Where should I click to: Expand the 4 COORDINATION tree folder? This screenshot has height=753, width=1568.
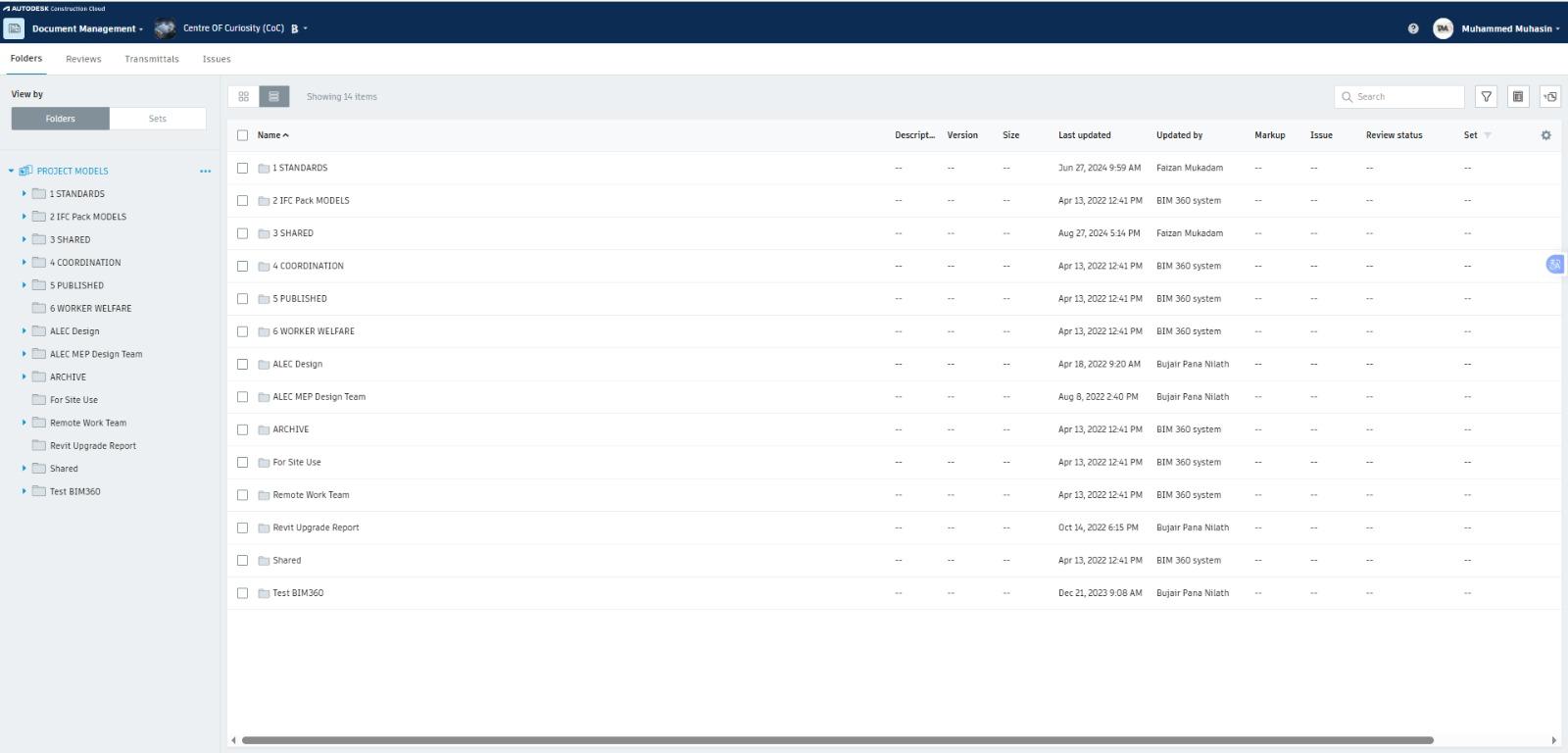[x=24, y=262]
